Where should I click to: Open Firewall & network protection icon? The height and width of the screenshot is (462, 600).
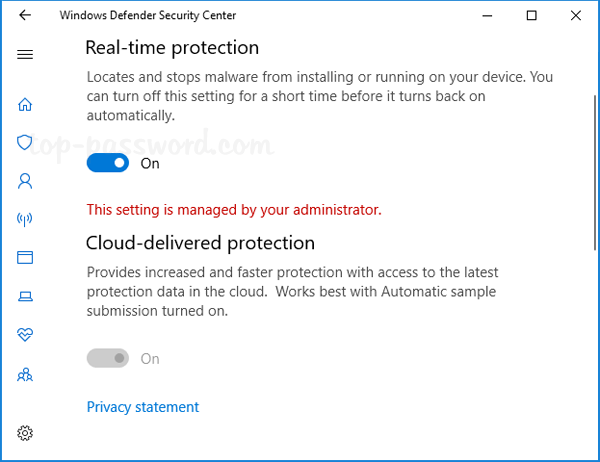pyautogui.click(x=25, y=219)
